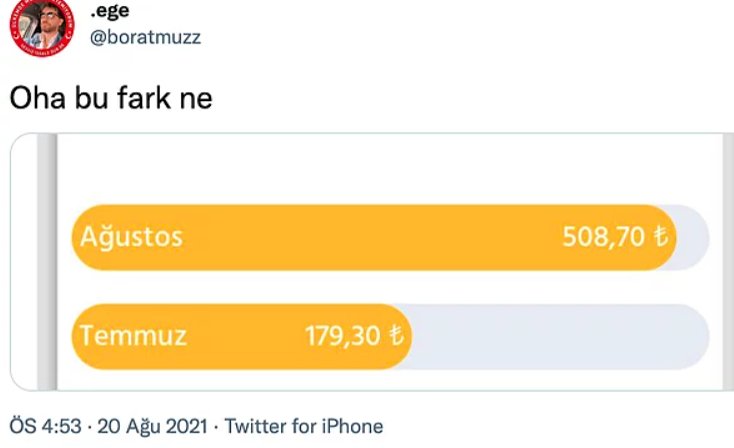
Task: Click the lira symbol after 179,30
Action: pyautogui.click(x=396, y=335)
